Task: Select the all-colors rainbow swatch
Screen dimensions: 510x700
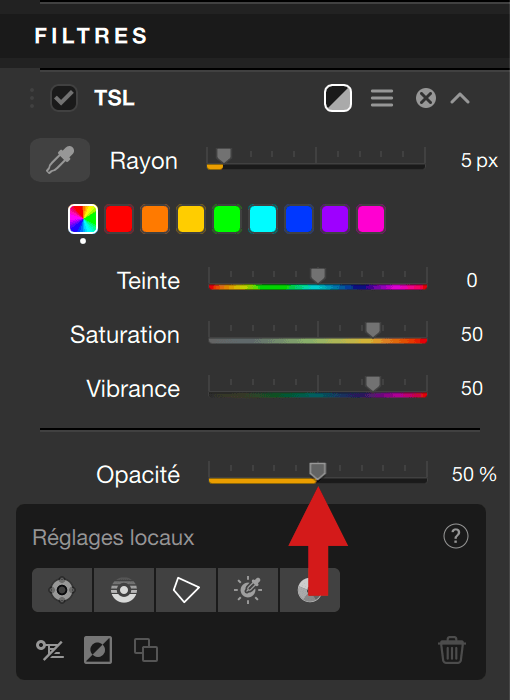Action: pos(83,219)
